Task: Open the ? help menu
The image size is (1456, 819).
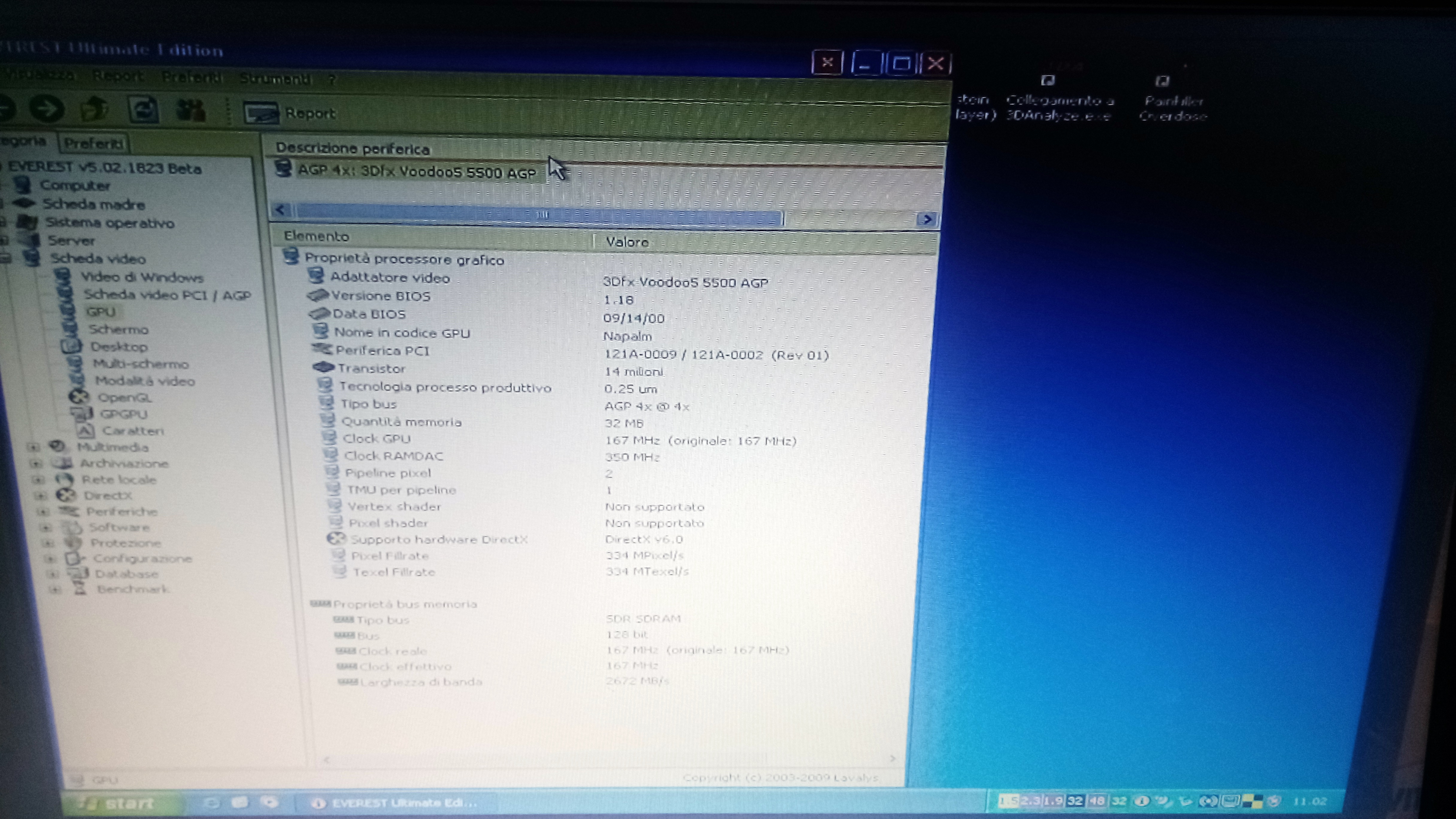Action: pyautogui.click(x=332, y=80)
